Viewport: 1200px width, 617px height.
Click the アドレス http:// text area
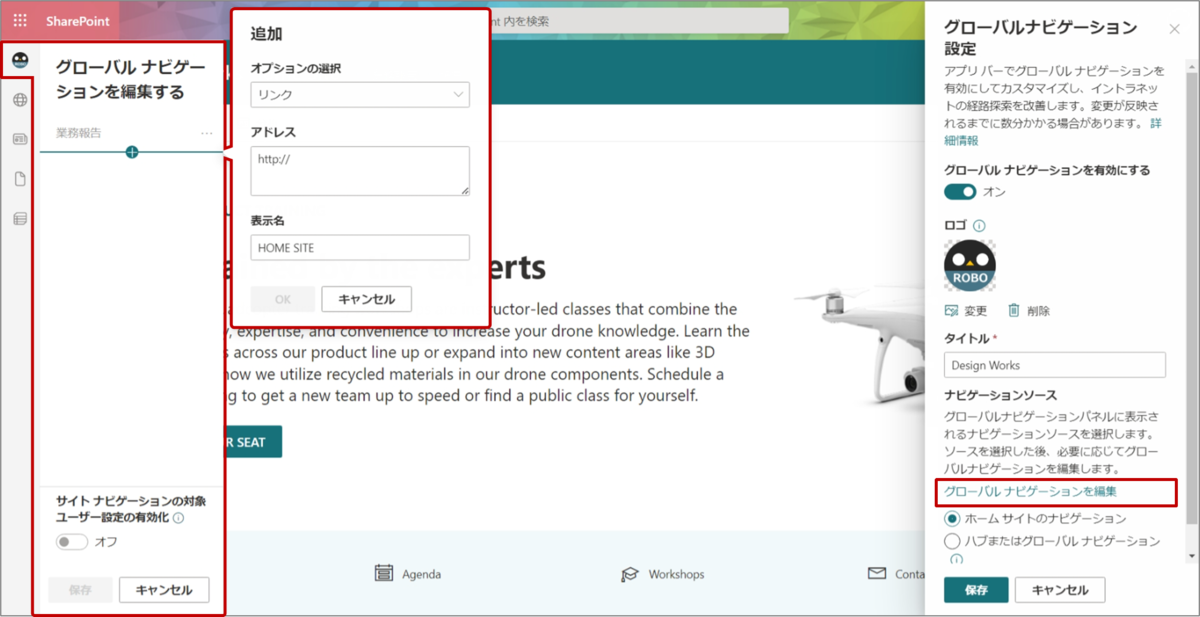coord(360,171)
